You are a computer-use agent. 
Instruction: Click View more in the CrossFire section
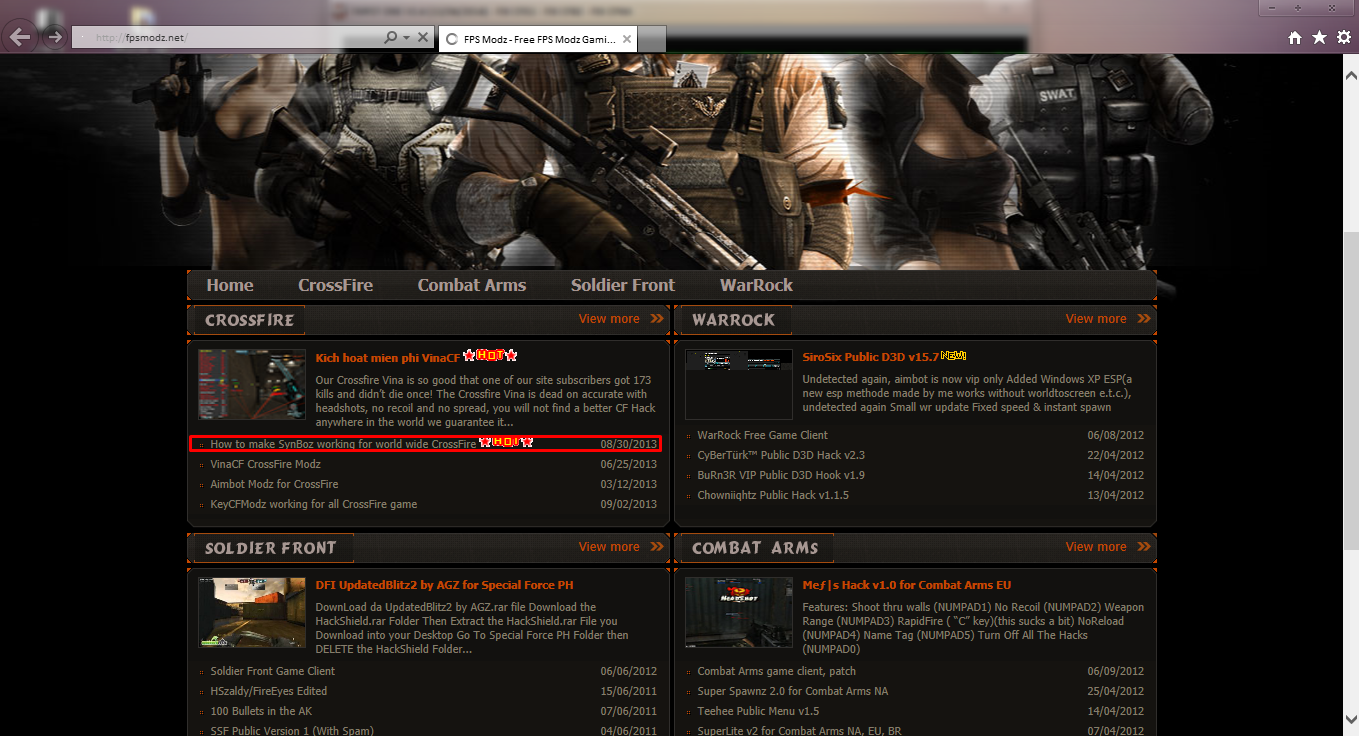(621, 319)
